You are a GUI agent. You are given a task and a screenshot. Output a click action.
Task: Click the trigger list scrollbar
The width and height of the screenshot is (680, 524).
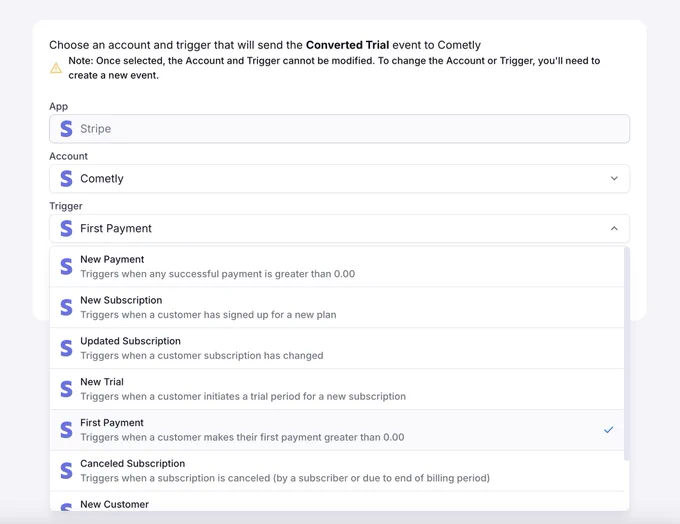pyautogui.click(x=627, y=350)
